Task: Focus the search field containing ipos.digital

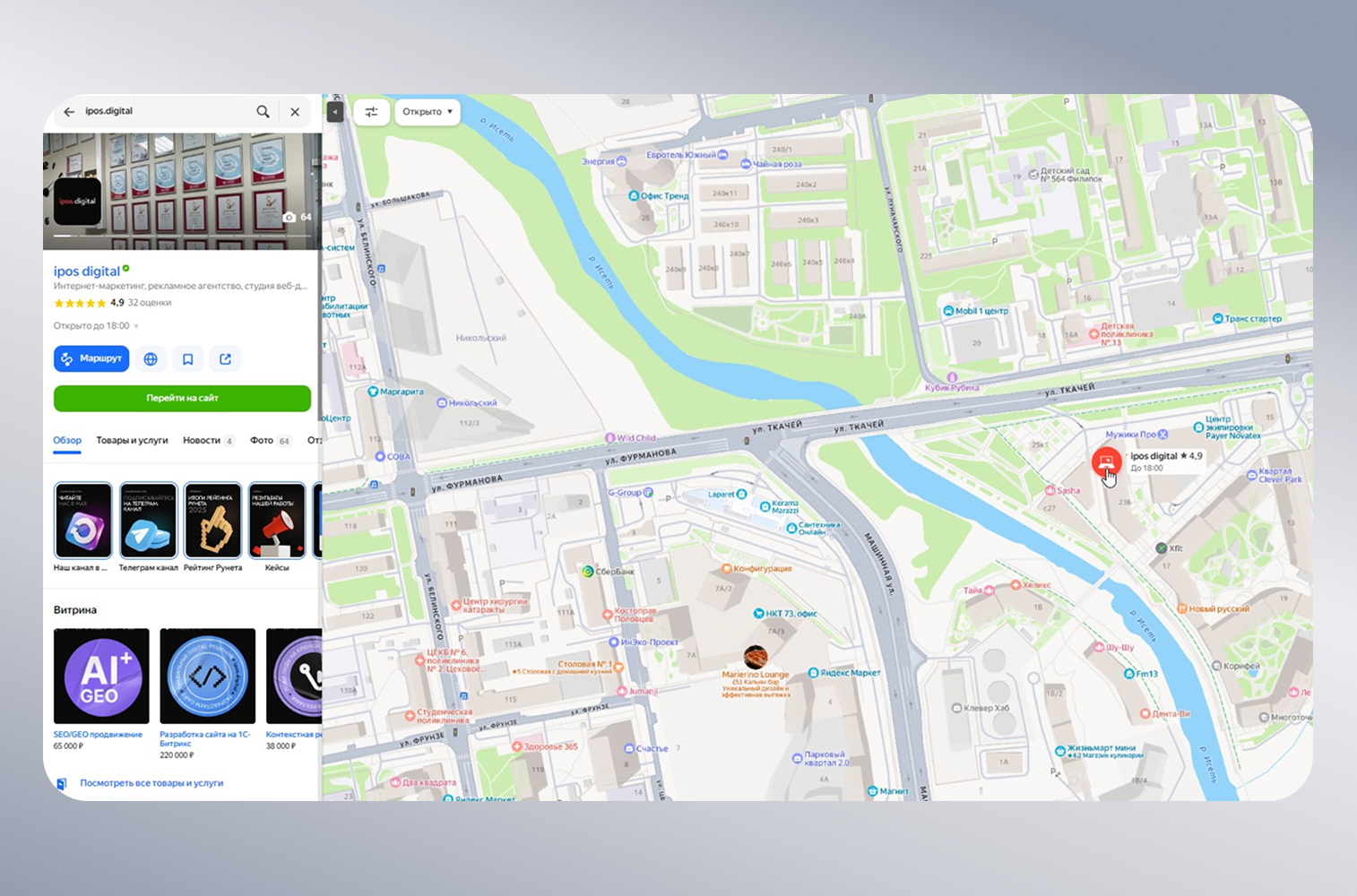Action: pyautogui.click(x=166, y=112)
